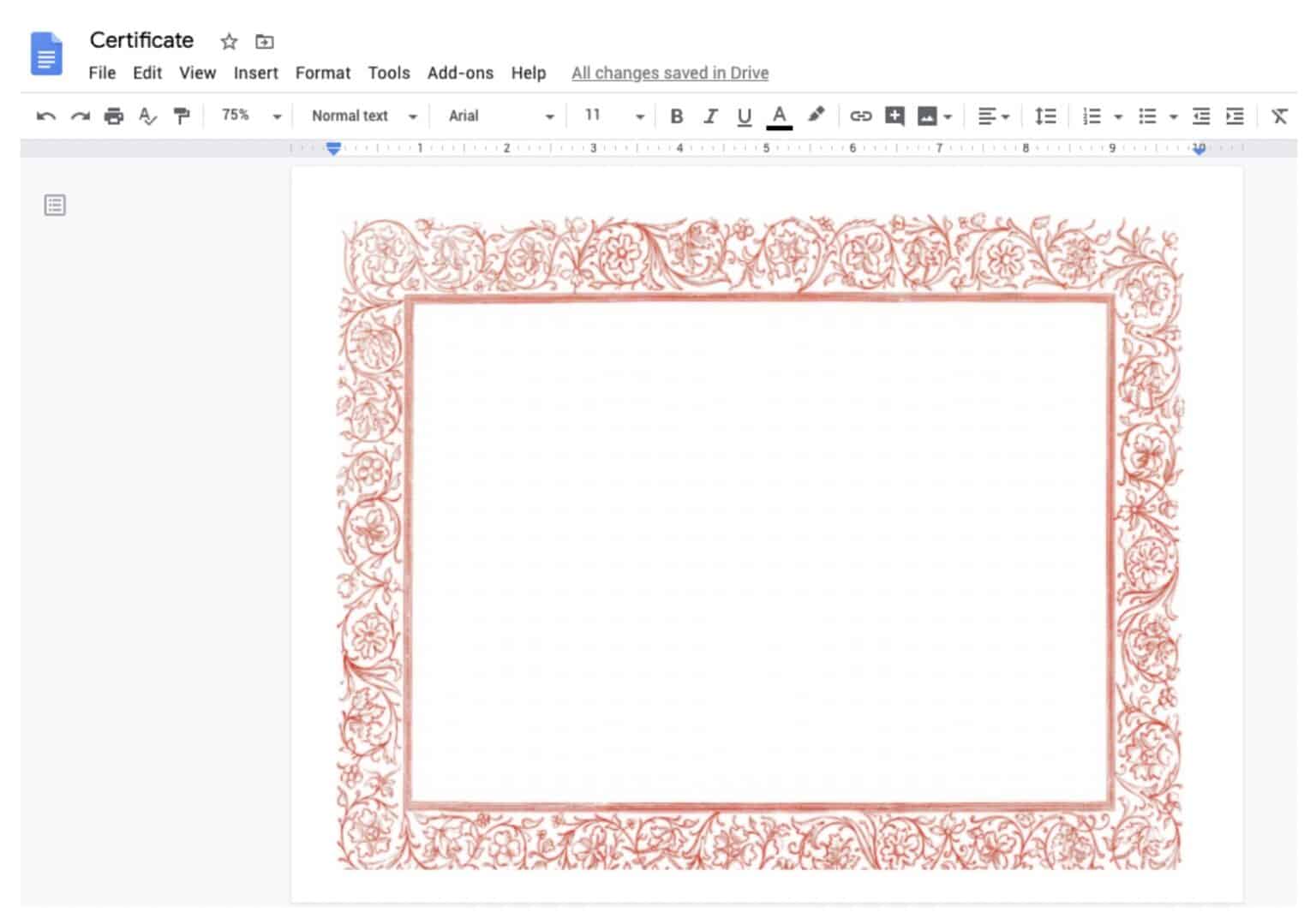Open the File menu

click(x=102, y=73)
